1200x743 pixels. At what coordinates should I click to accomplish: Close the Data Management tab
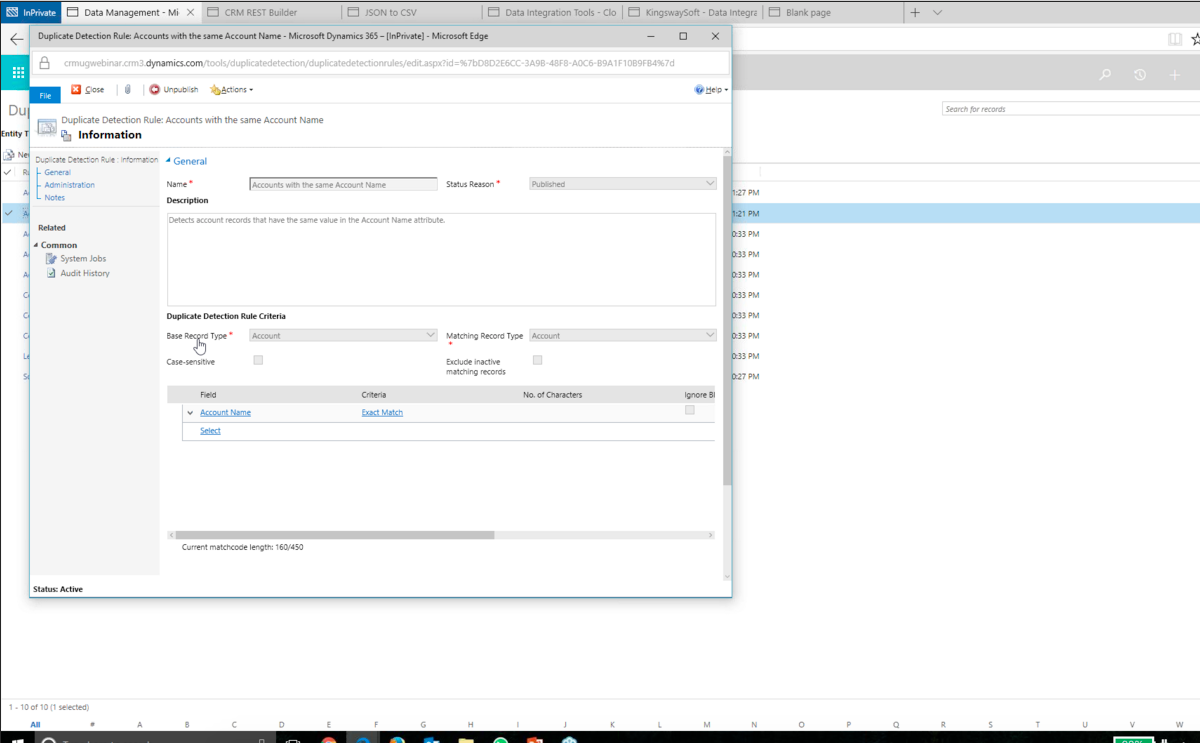coord(190,13)
